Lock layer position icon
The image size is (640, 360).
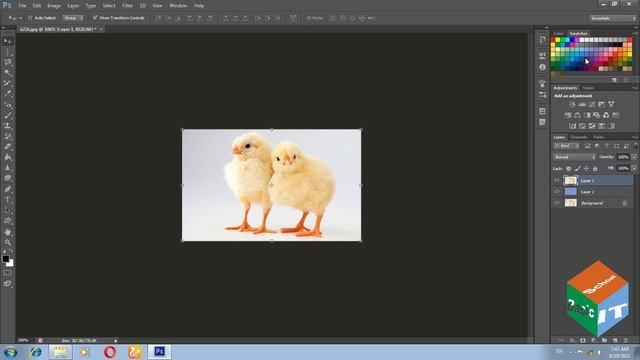click(586, 169)
